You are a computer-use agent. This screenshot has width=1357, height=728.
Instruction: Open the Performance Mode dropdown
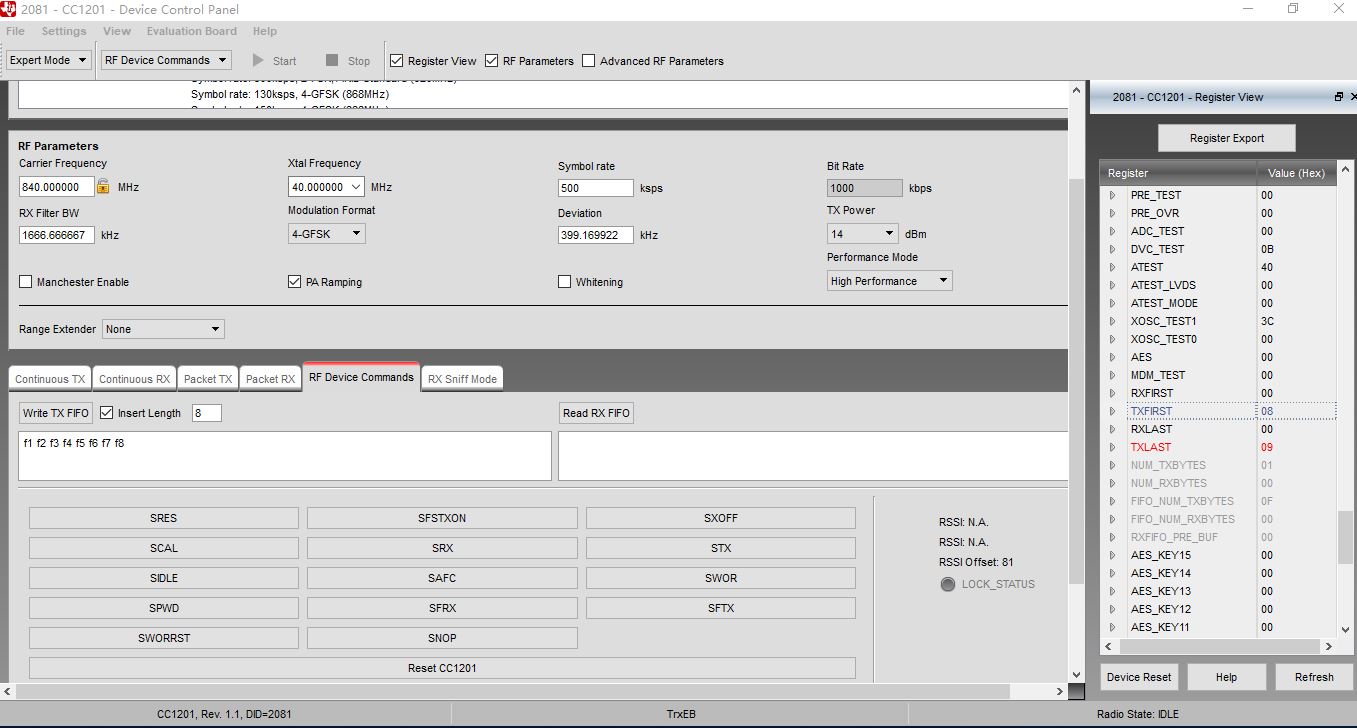pyautogui.click(x=890, y=281)
